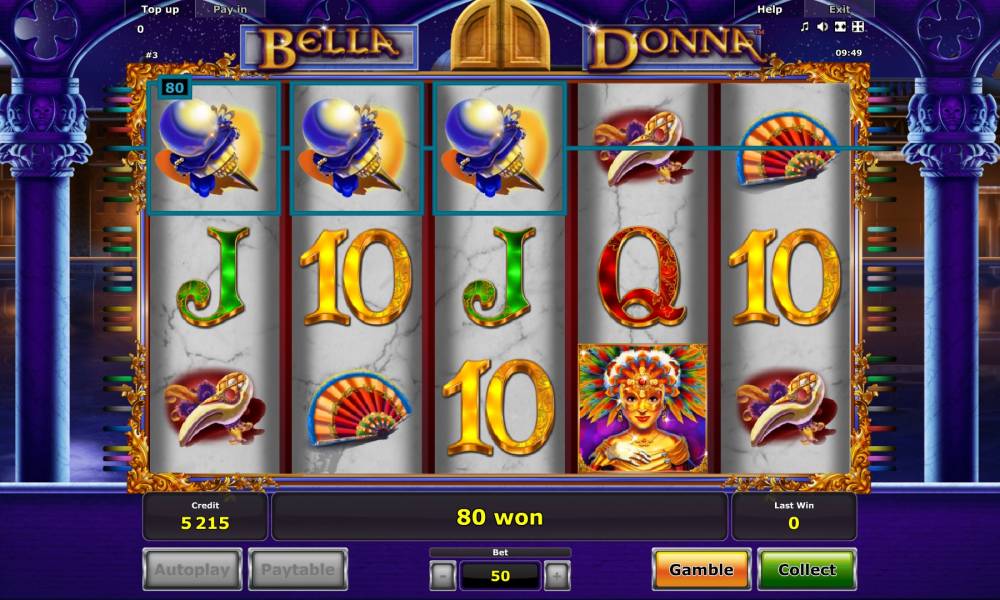The image size is (1000, 600).
Task: Click the red fan symbol on reel five
Action: tap(786, 150)
